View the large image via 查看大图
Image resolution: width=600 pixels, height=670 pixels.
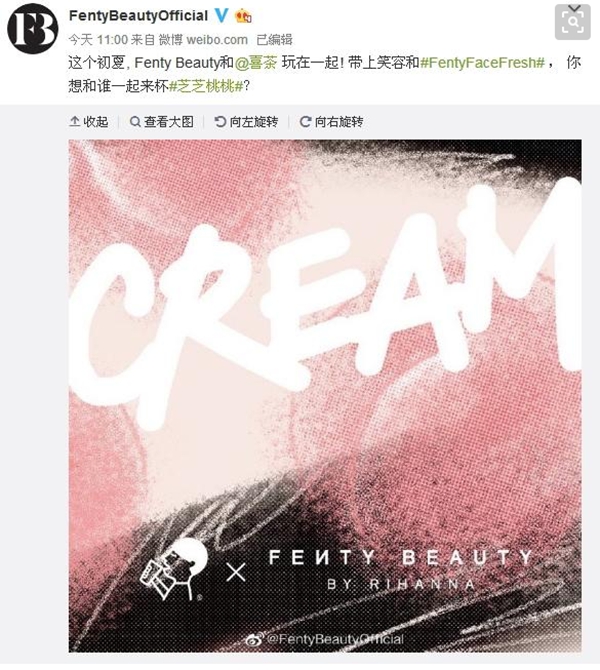162,122
